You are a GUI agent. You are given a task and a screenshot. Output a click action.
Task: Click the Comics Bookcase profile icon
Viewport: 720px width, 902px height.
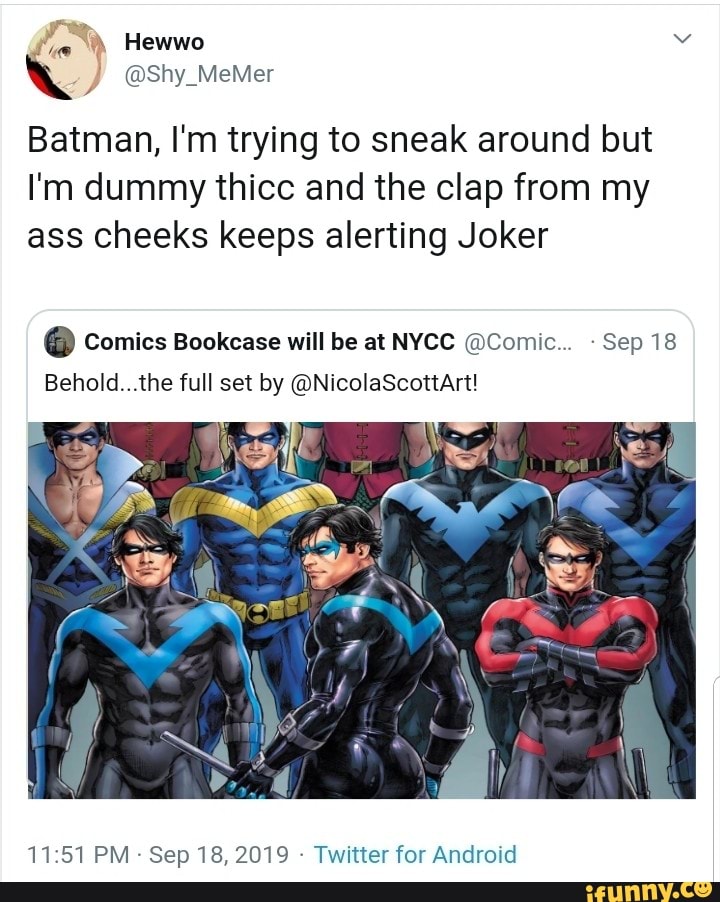(60, 342)
